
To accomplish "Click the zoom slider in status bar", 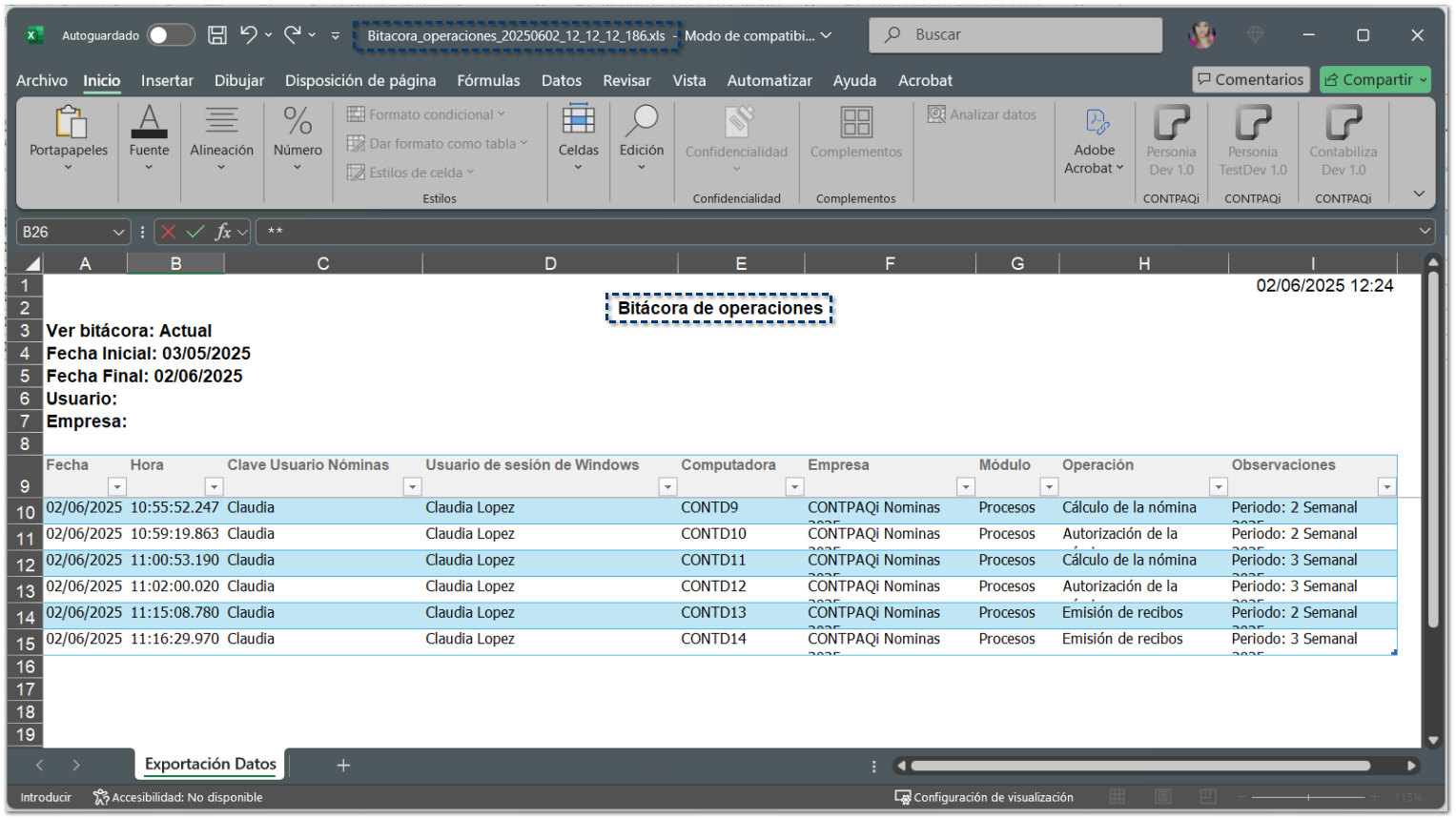I will [1307, 797].
